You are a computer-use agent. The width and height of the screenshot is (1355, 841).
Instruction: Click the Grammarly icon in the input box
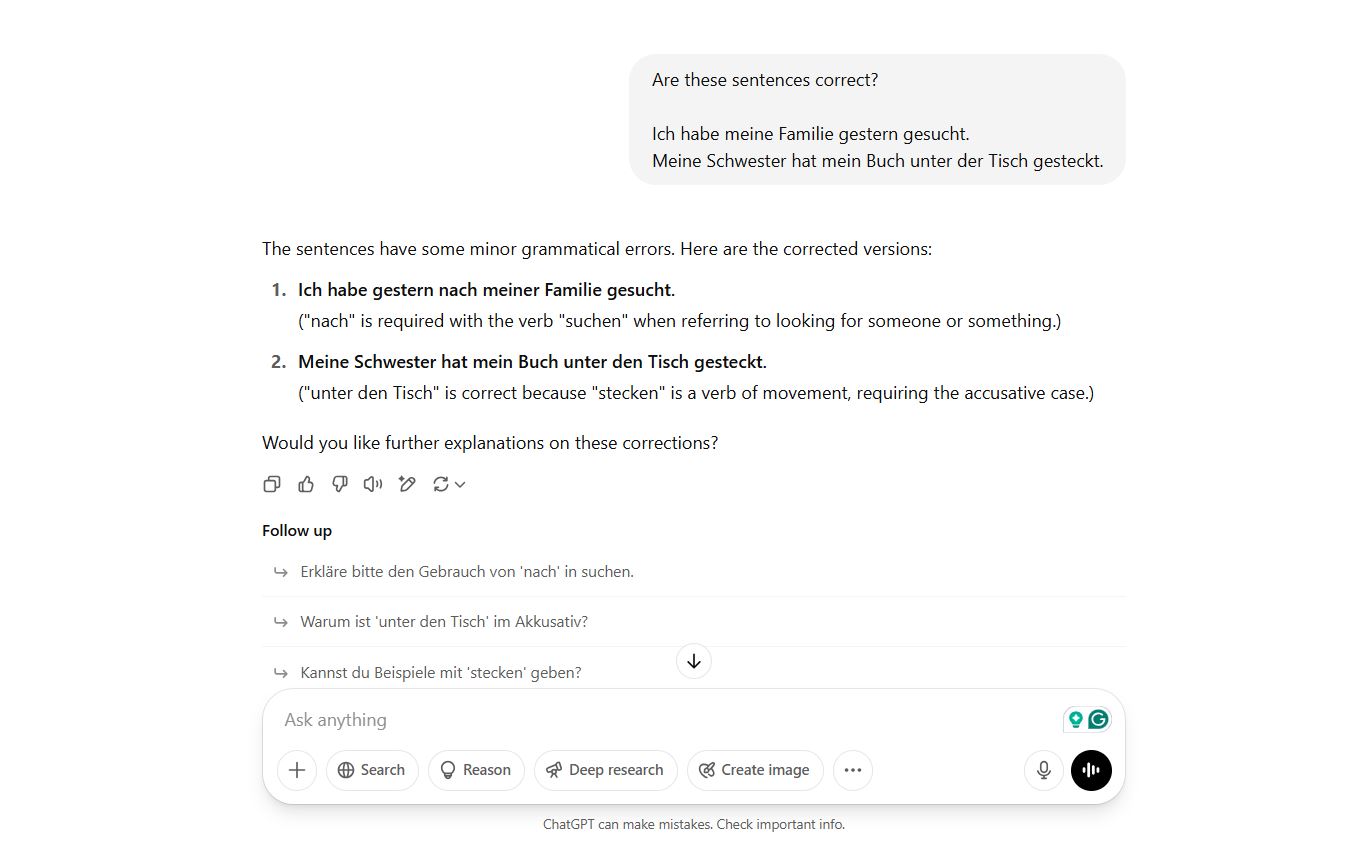pos(1098,719)
